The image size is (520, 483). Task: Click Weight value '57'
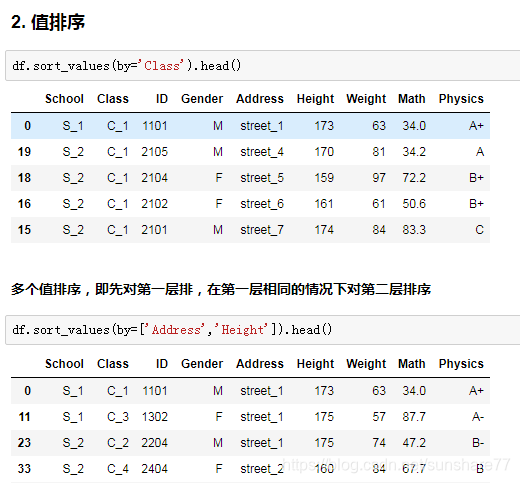379,417
